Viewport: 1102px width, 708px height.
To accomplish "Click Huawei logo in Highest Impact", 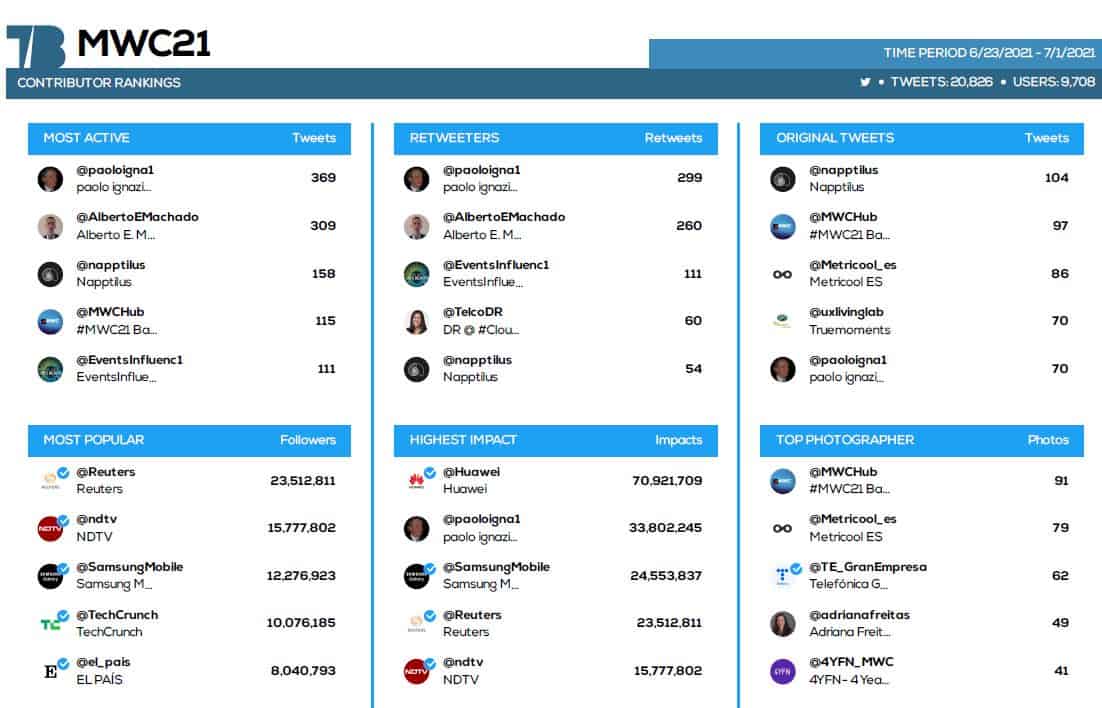I will pos(417,481).
